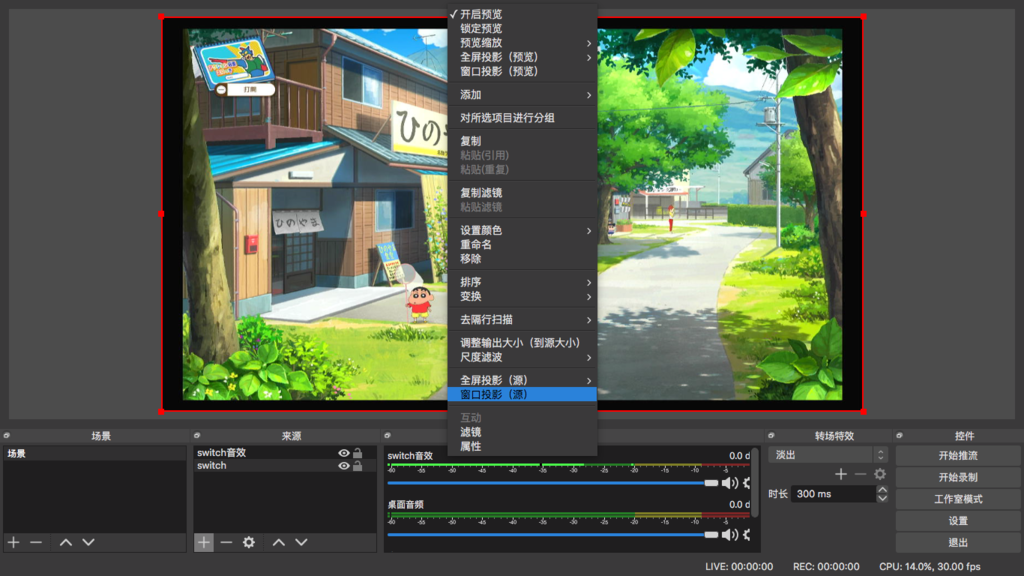Open transition settings via the gear icon
Screen dimensions: 1024x576
(x=880, y=474)
